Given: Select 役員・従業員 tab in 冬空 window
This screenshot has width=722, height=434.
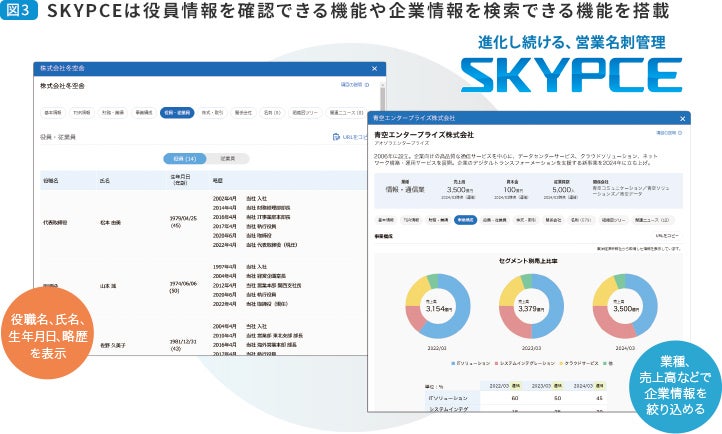Looking at the screenshot, I should (177, 113).
